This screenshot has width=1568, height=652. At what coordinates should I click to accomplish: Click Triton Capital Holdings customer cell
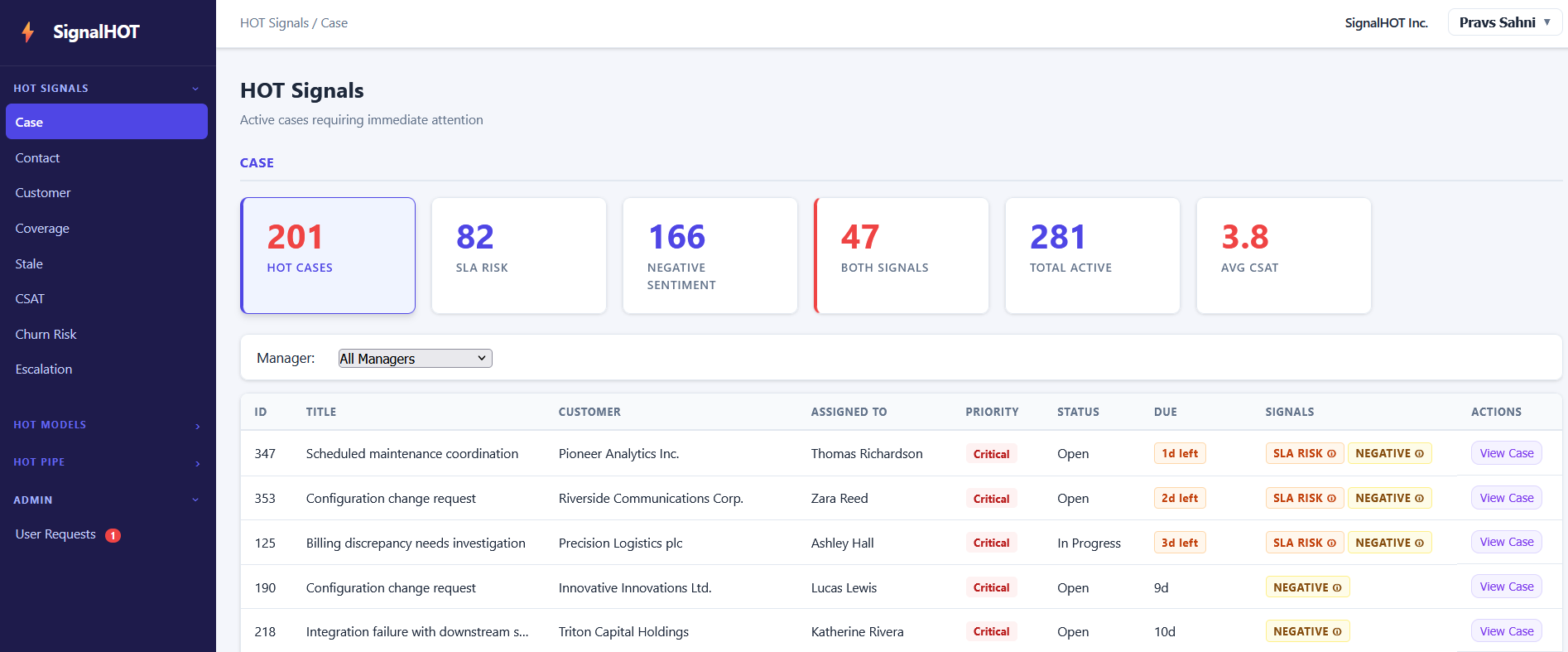tap(623, 632)
